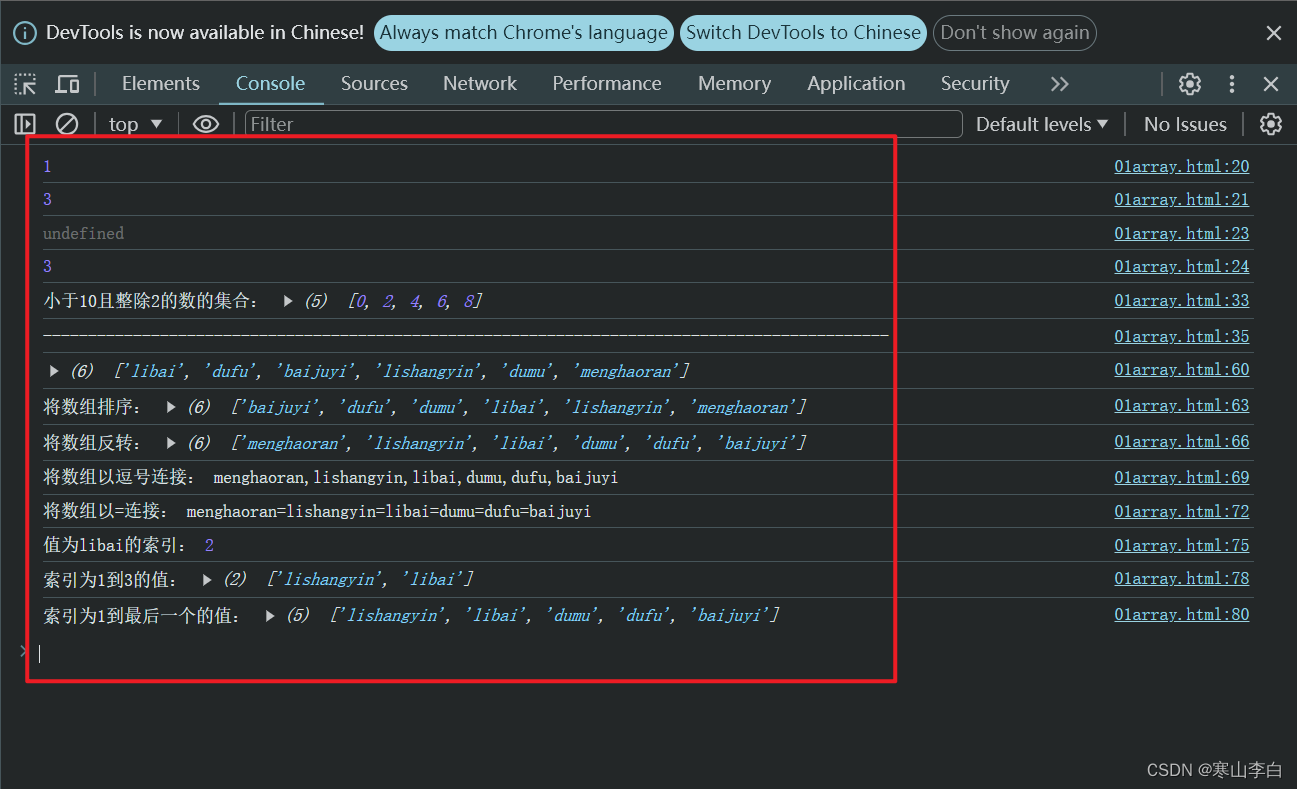
Task: Toggle the device toolbar icon
Action: [x=67, y=84]
